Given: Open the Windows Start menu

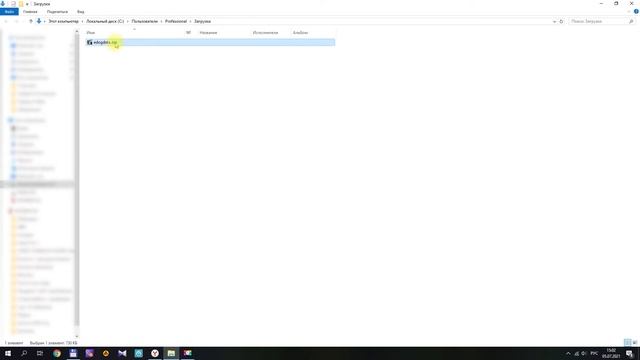Looking at the screenshot, I should tap(8, 353).
